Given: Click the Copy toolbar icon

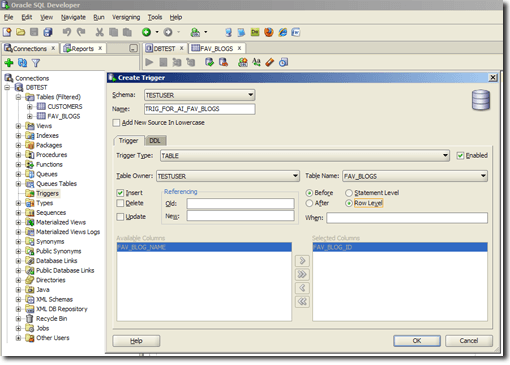Looking at the screenshot, I should 113,32.
